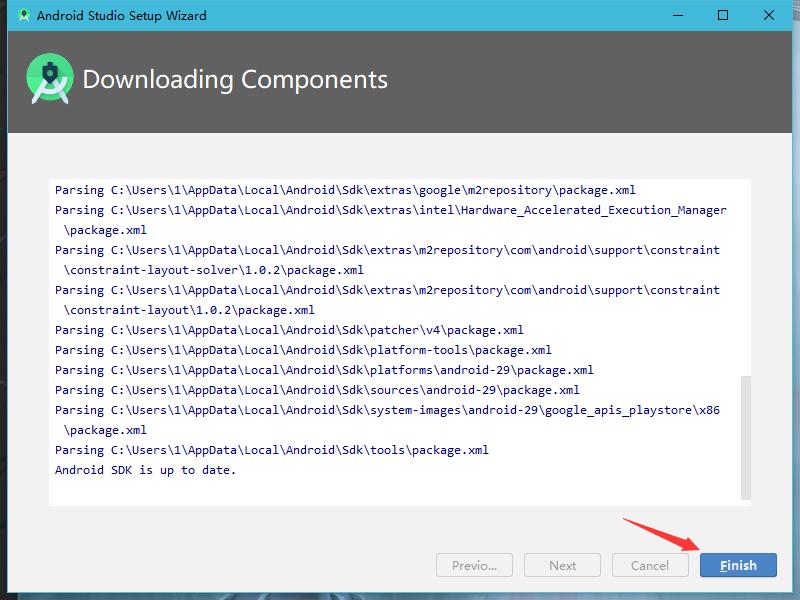Screen dimensions: 800x600
Task: Close the Setup Wizard window
Action: tap(768, 15)
